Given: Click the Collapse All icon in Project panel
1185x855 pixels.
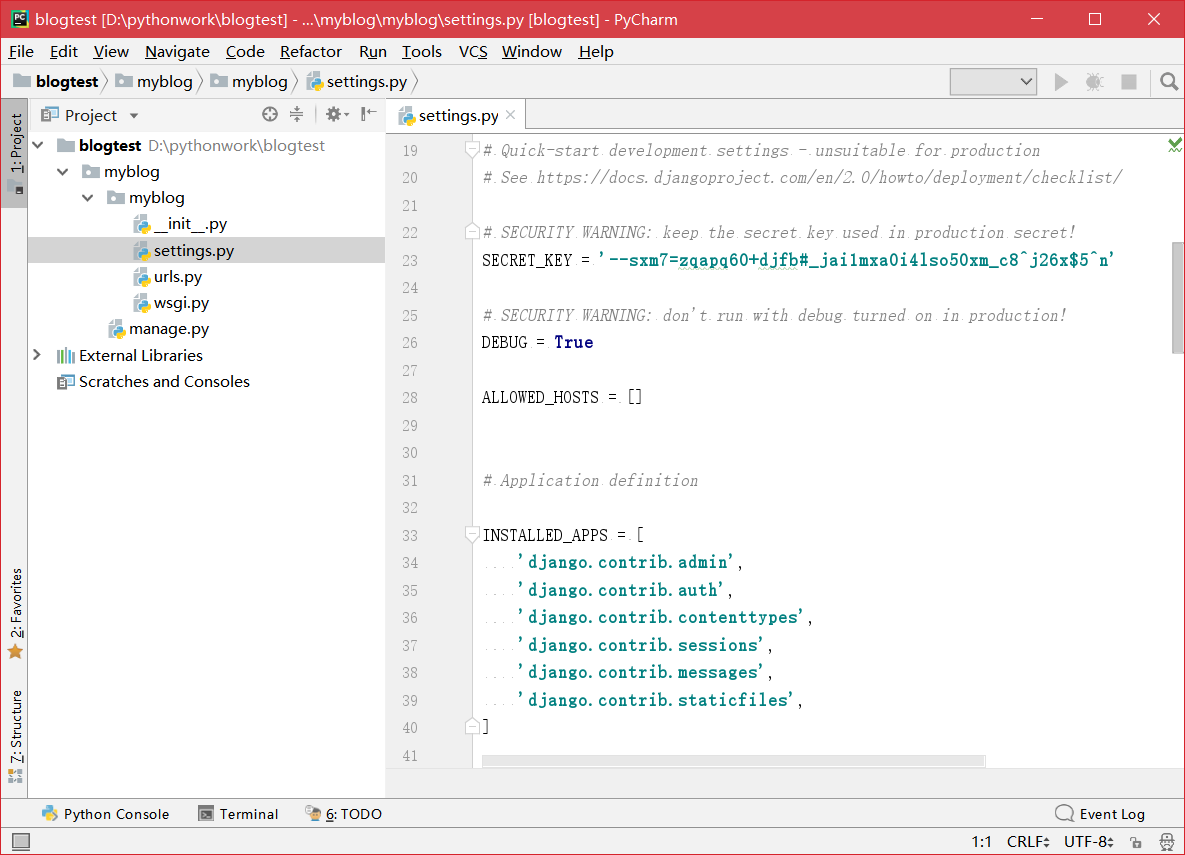Looking at the screenshot, I should click(296, 114).
